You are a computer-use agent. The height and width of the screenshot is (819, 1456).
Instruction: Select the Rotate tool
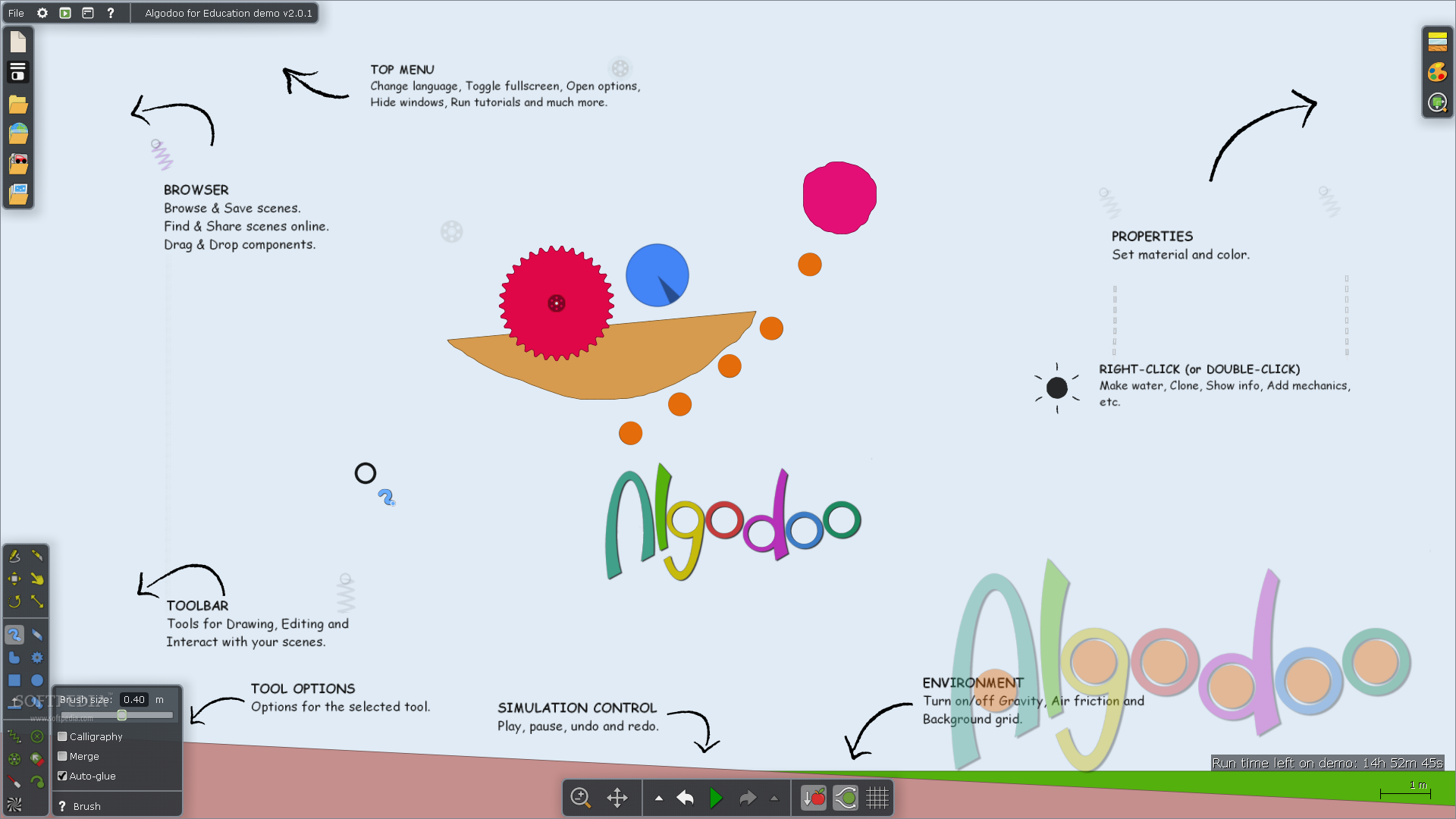coord(14,601)
